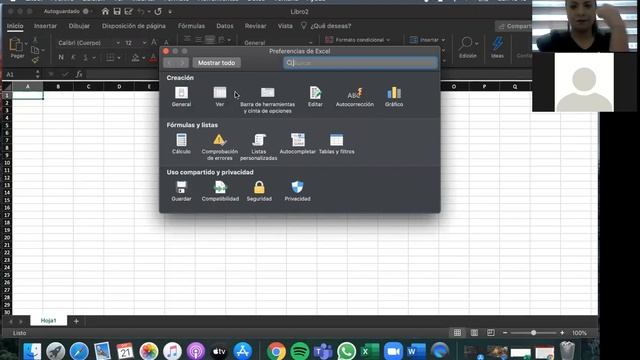Select the Hoja1 sheet tab

point(49,321)
